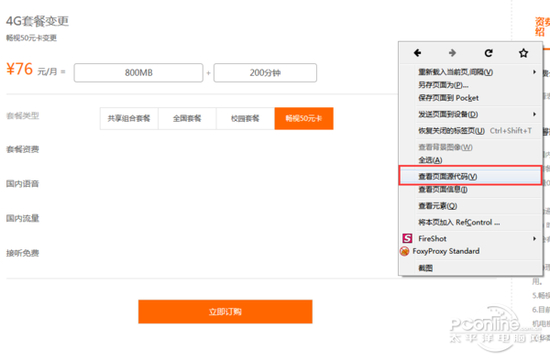
Task: Click the 立即订购 orange button
Action: pos(225,312)
